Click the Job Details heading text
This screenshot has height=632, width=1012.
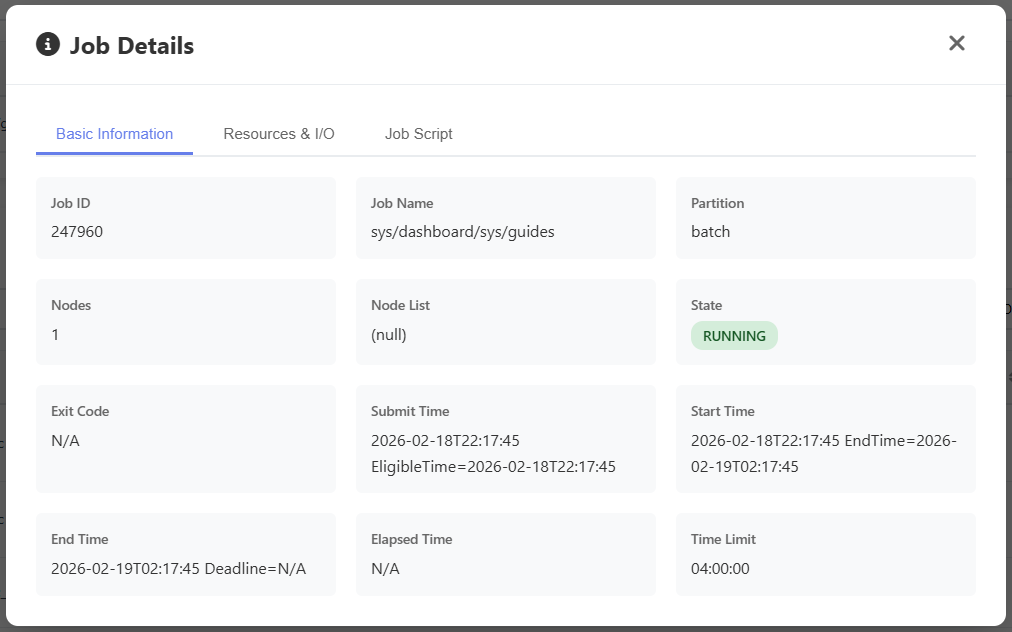pyautogui.click(x=131, y=45)
